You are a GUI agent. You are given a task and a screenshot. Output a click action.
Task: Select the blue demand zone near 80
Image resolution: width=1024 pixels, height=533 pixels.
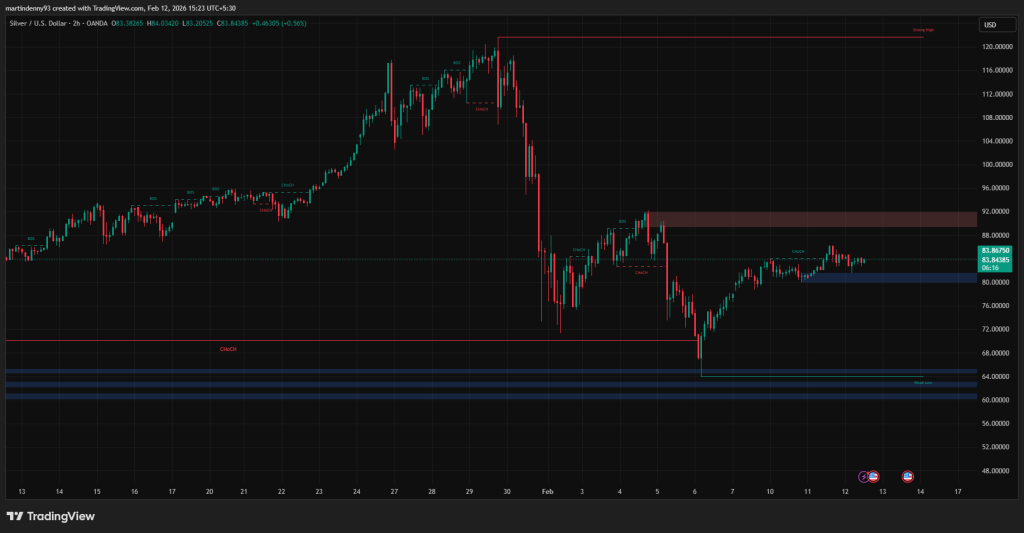pos(888,277)
